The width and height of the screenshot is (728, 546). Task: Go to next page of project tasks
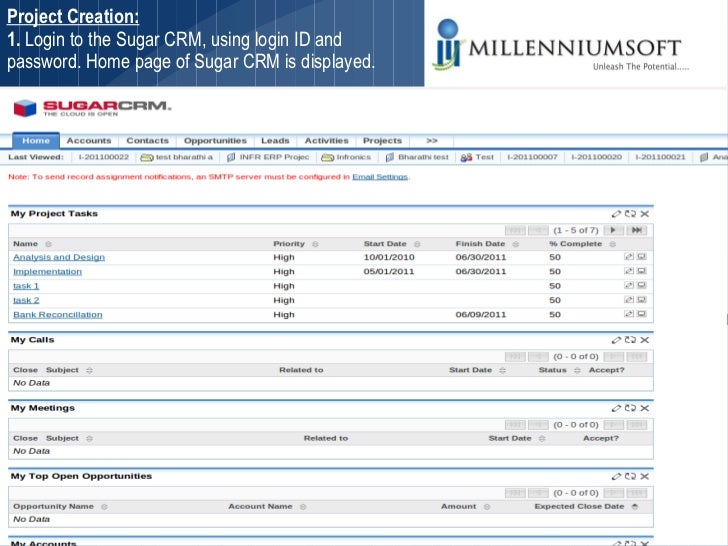[613, 230]
